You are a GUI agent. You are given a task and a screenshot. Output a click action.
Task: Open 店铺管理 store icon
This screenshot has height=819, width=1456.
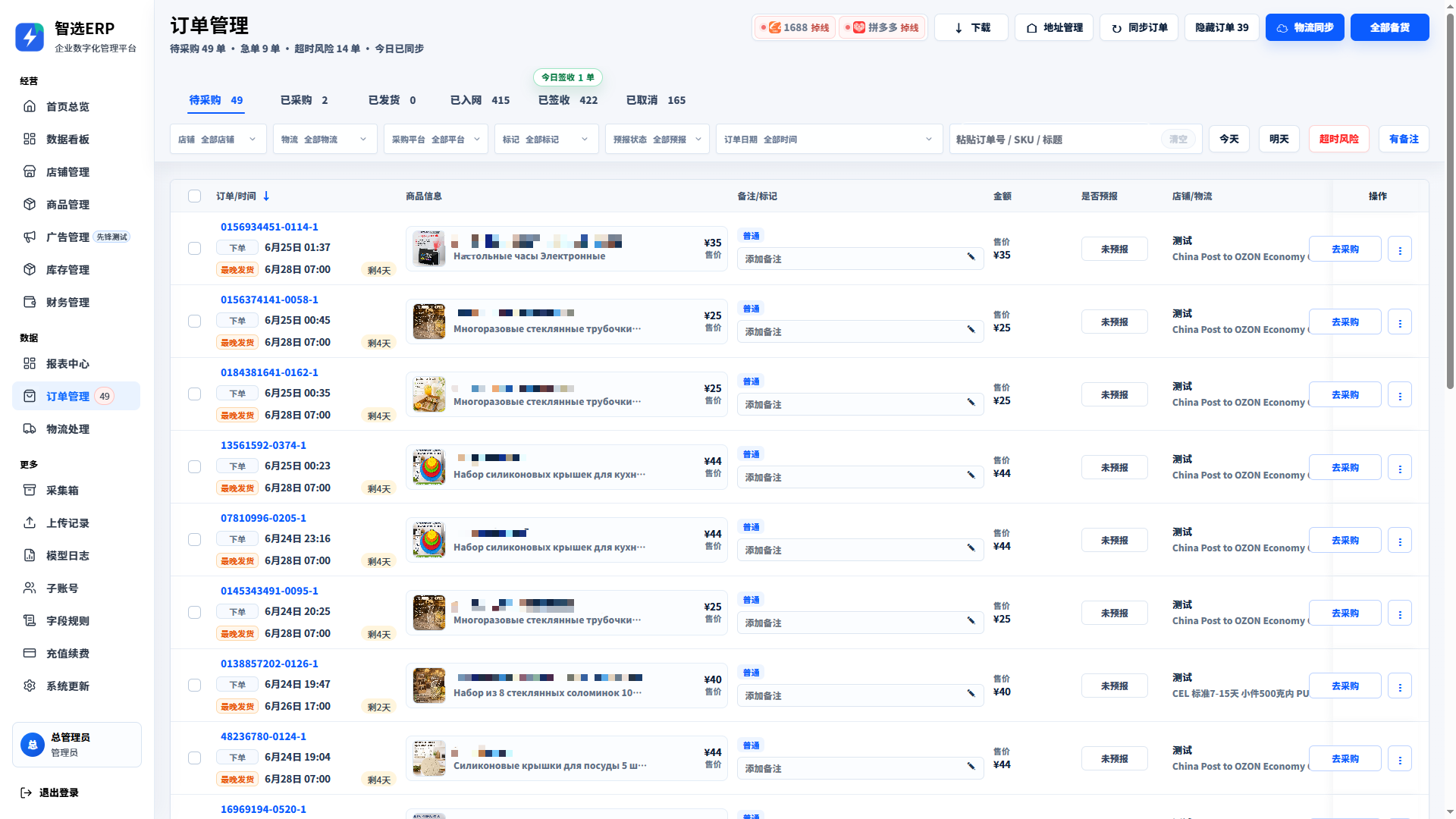coord(30,171)
